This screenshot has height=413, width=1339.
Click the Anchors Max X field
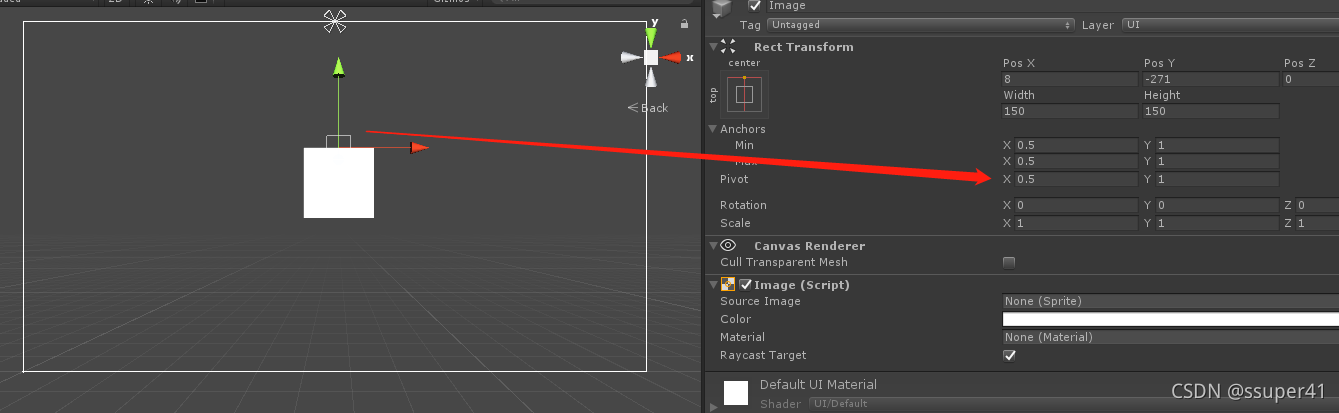pyautogui.click(x=1076, y=162)
